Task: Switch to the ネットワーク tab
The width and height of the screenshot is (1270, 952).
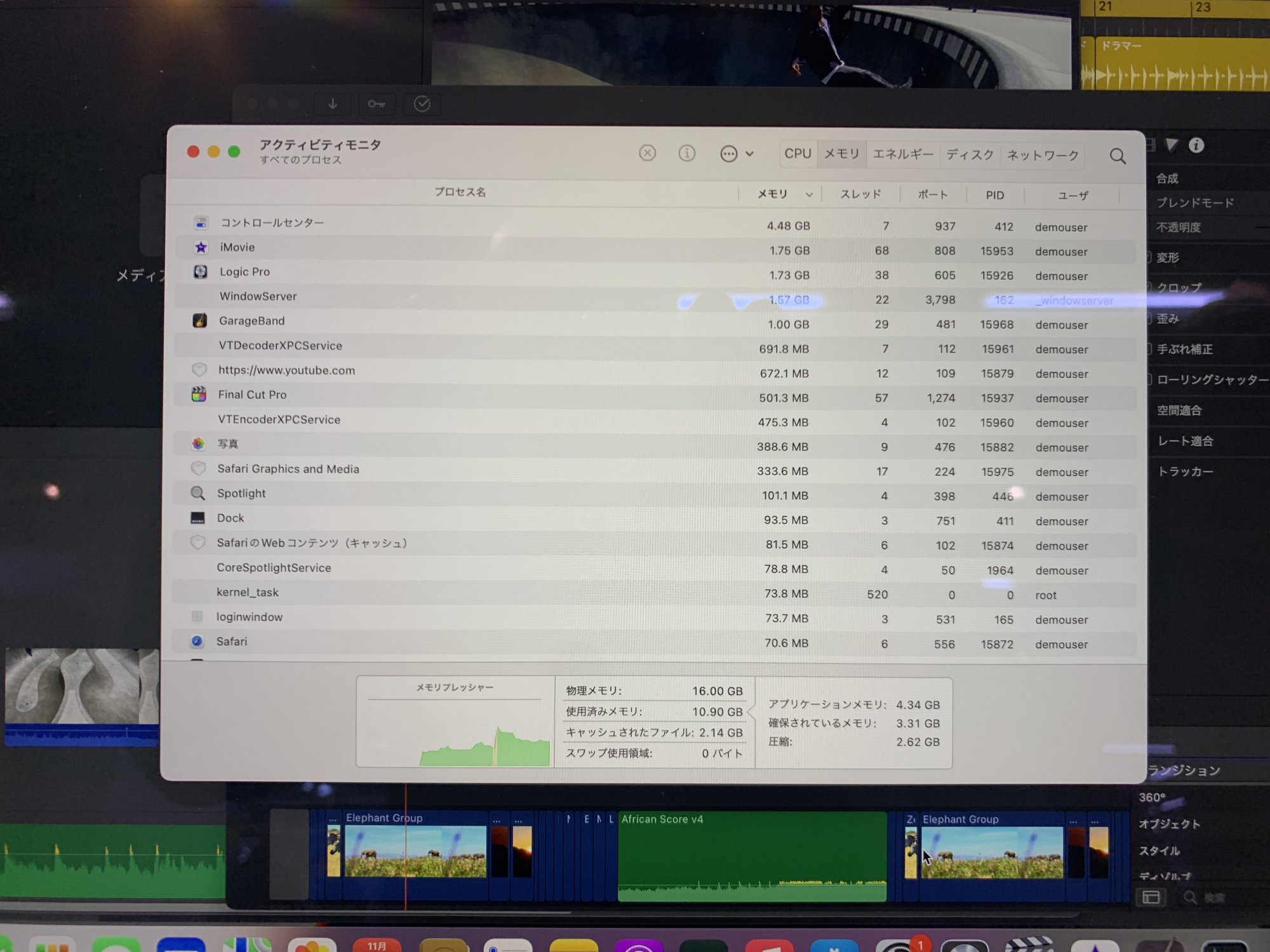Action: [1043, 155]
